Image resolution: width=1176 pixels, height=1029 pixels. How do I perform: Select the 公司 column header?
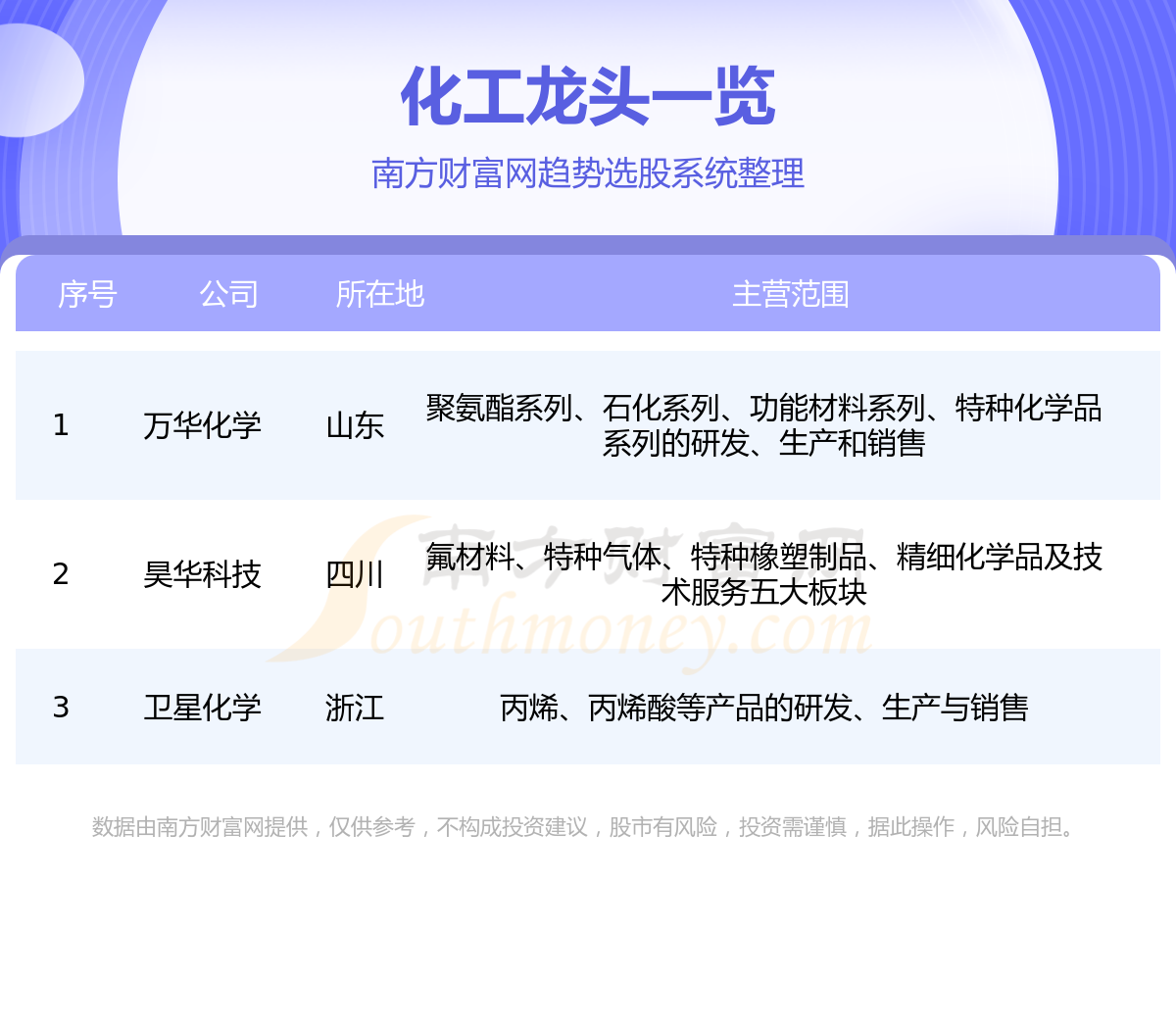click(228, 294)
